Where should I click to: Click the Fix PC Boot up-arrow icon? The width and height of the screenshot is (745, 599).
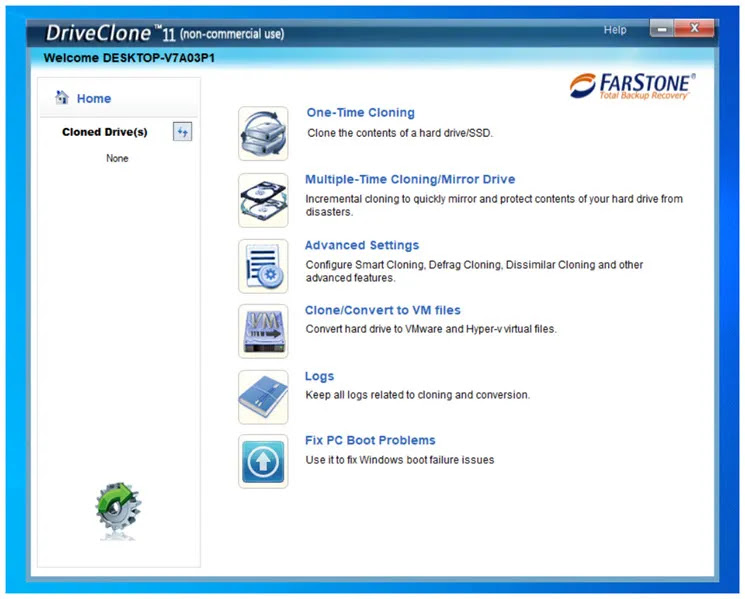(x=263, y=461)
